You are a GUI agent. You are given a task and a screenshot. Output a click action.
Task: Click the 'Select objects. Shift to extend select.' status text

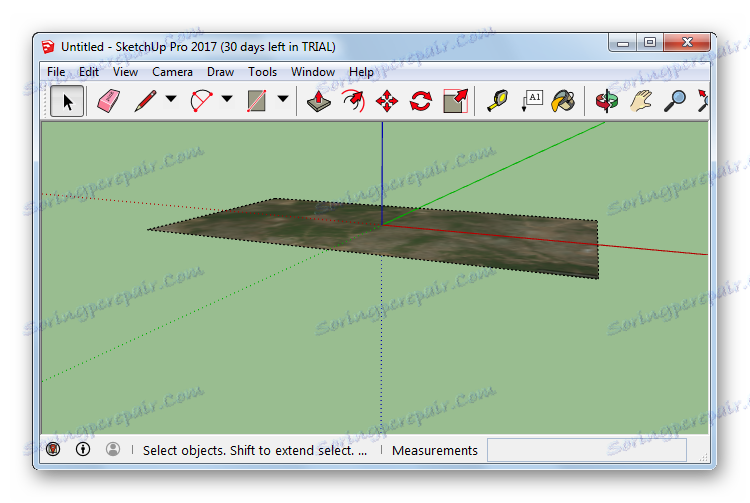click(255, 450)
